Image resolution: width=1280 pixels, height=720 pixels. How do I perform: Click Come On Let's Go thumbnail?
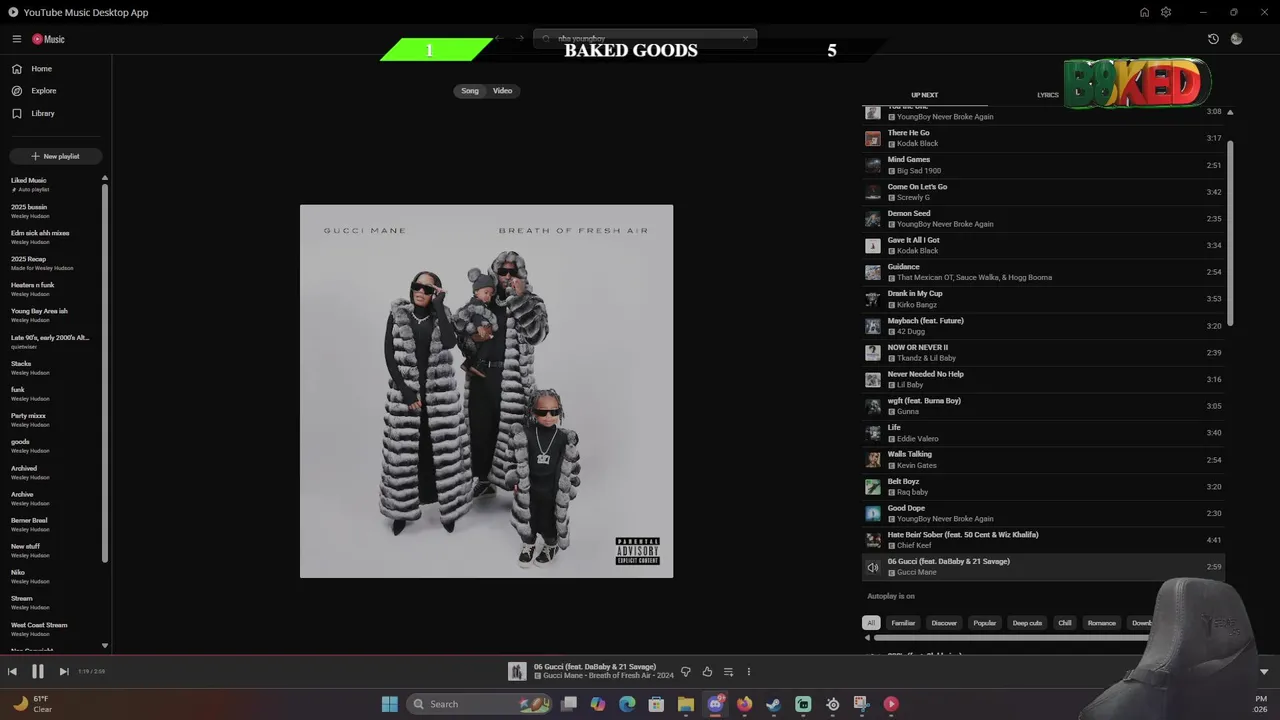pos(873,192)
